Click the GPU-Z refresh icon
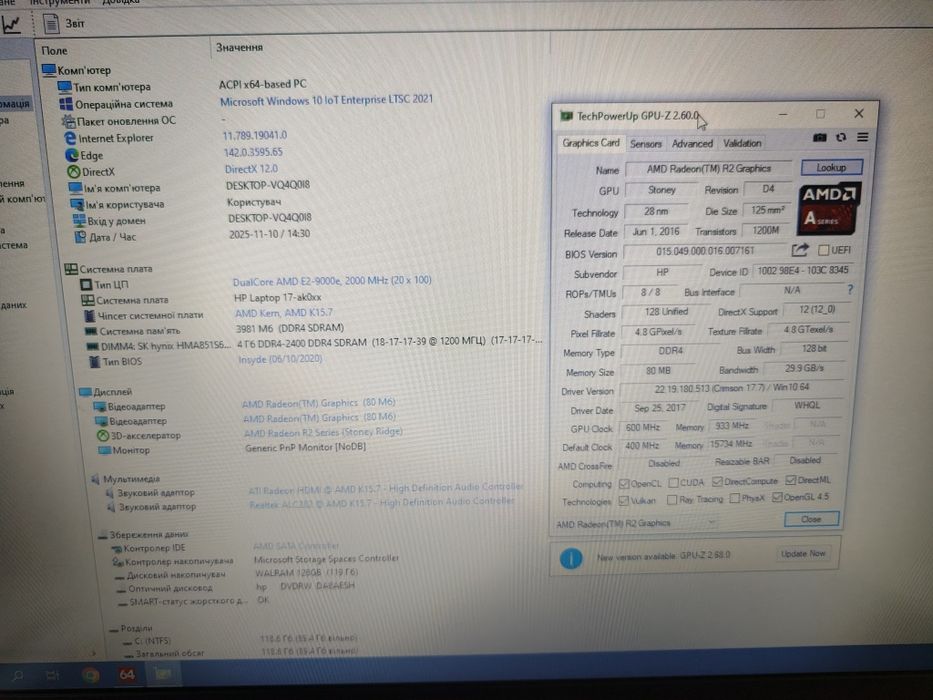The height and width of the screenshot is (700, 933). coord(841,138)
